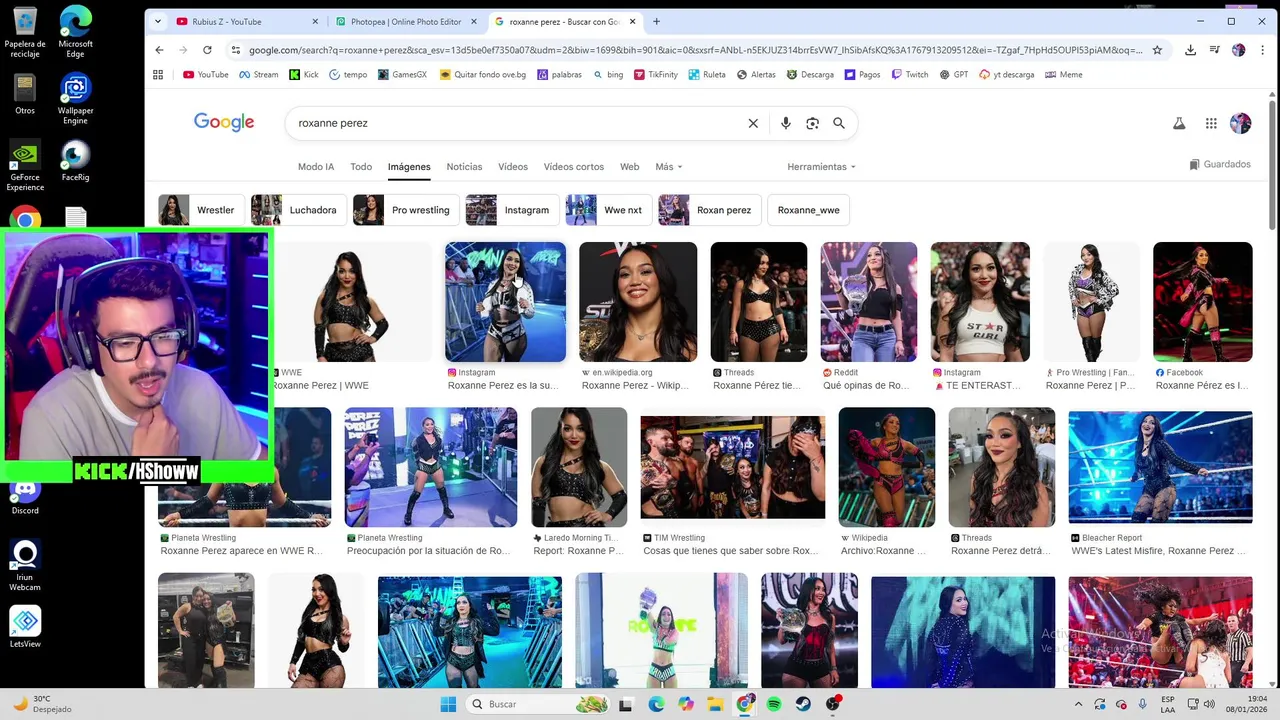Open Spotify from the taskbar
This screenshot has height=720, width=1280.
pos(774,704)
